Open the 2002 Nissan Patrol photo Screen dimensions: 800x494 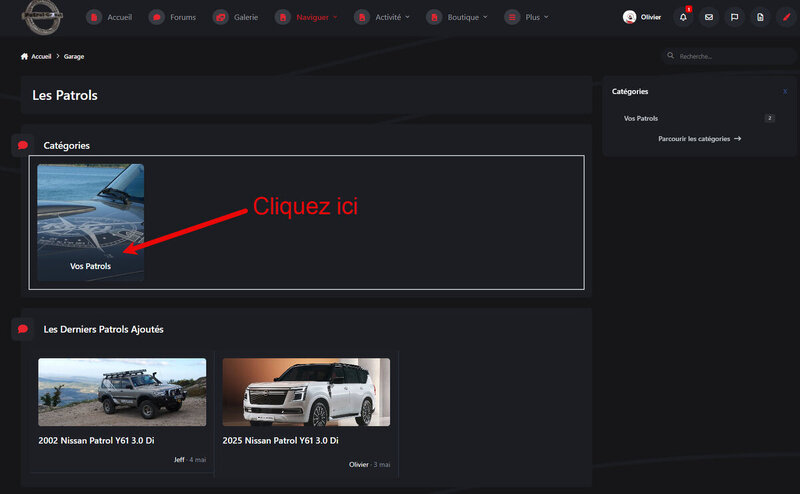point(122,392)
